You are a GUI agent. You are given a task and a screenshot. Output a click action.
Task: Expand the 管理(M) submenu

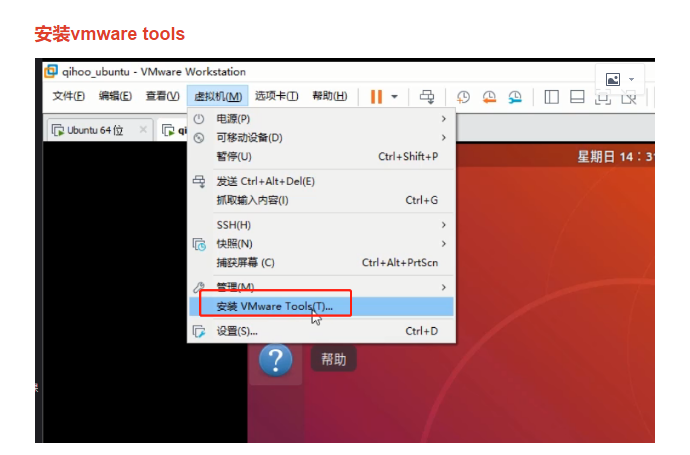tap(321, 287)
